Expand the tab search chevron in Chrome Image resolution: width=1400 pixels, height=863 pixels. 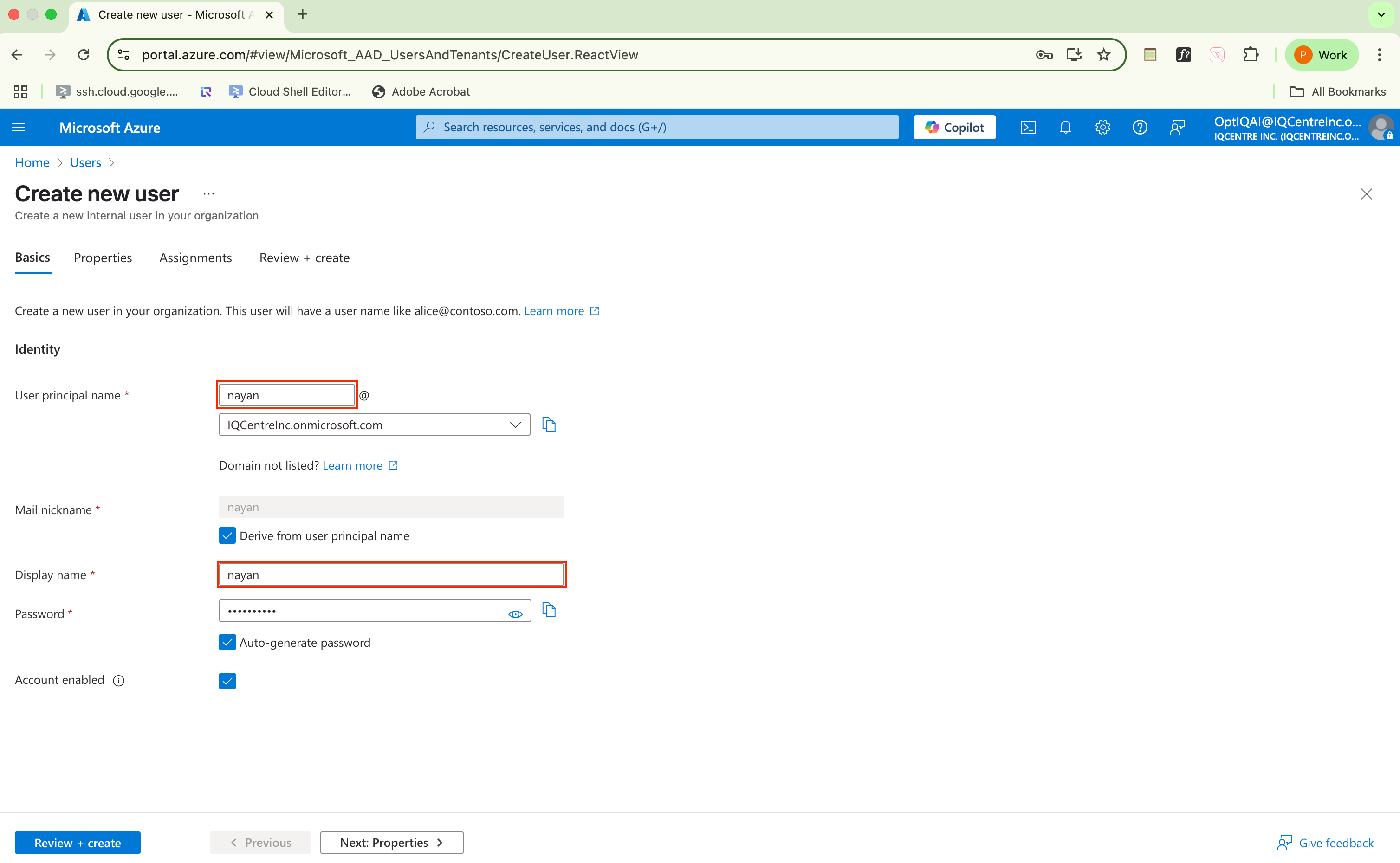point(1381,14)
